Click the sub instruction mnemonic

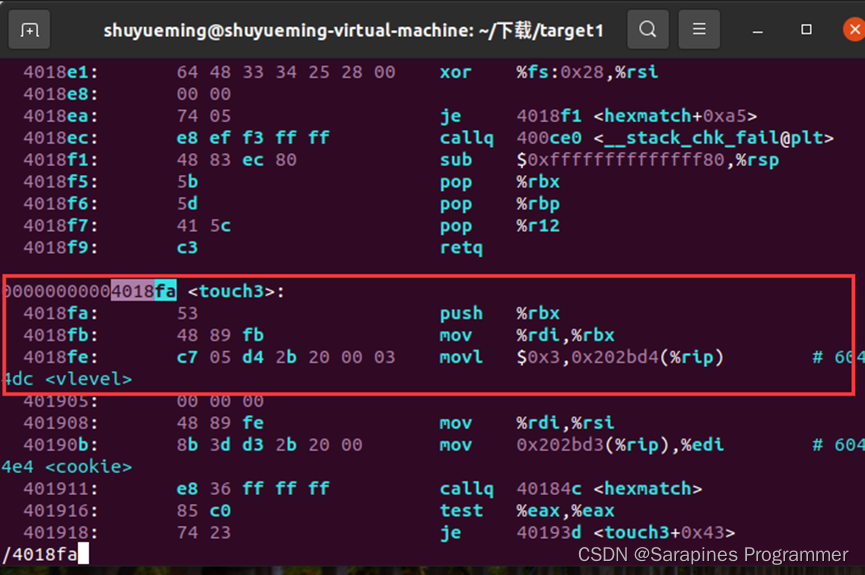[456, 160]
